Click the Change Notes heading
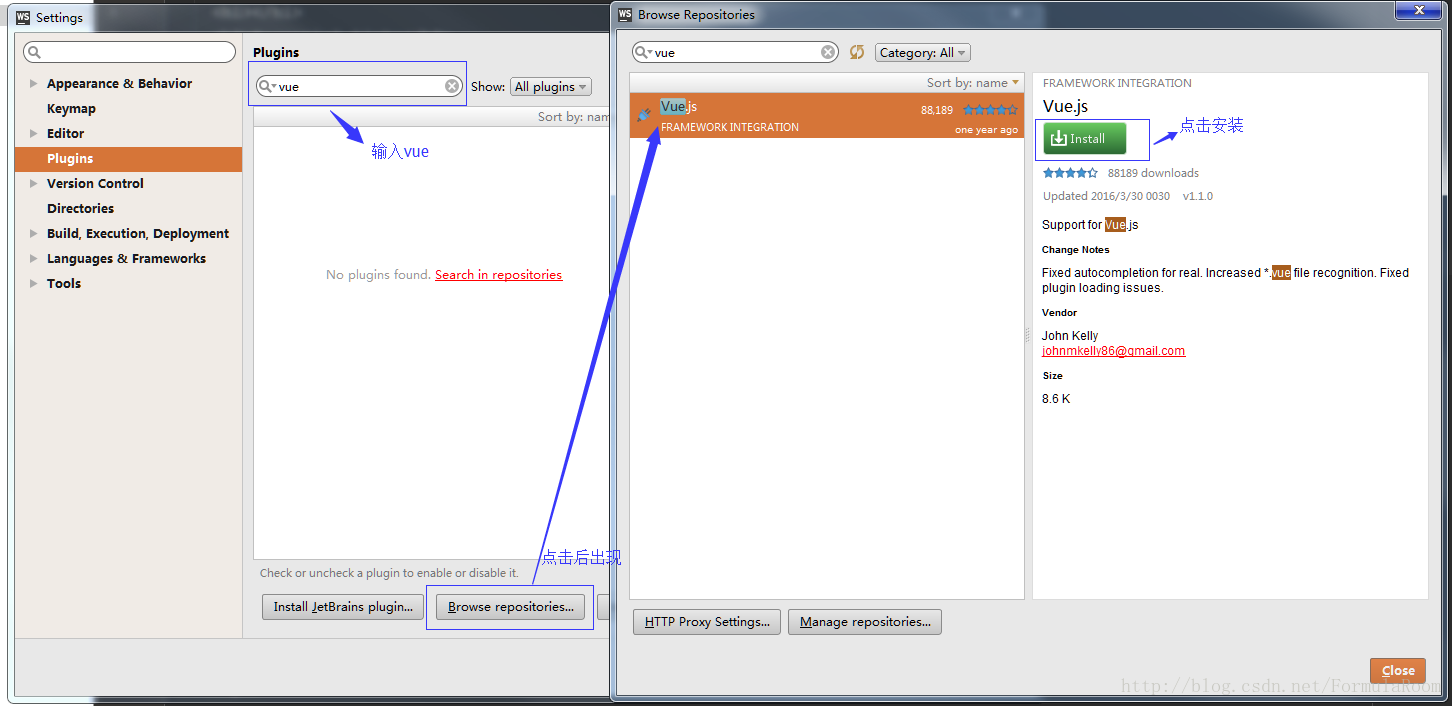The image size is (1452, 706). (x=1075, y=250)
